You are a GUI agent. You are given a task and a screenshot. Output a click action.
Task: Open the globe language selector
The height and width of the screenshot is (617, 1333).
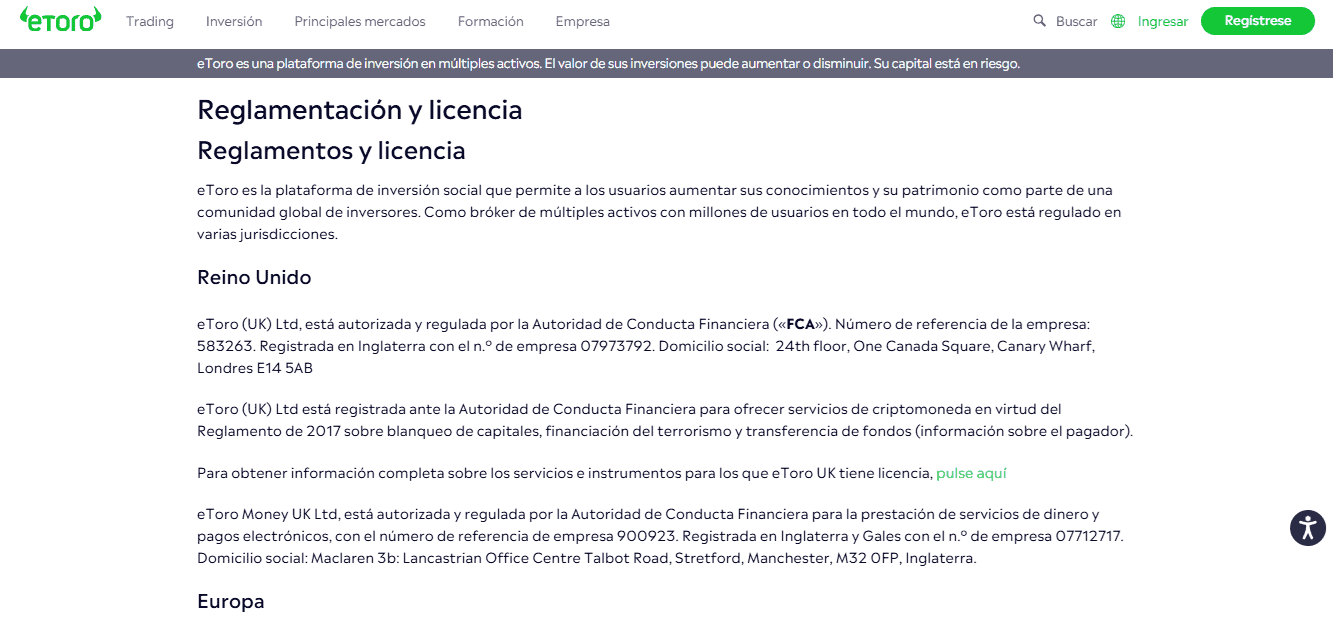tap(1118, 21)
